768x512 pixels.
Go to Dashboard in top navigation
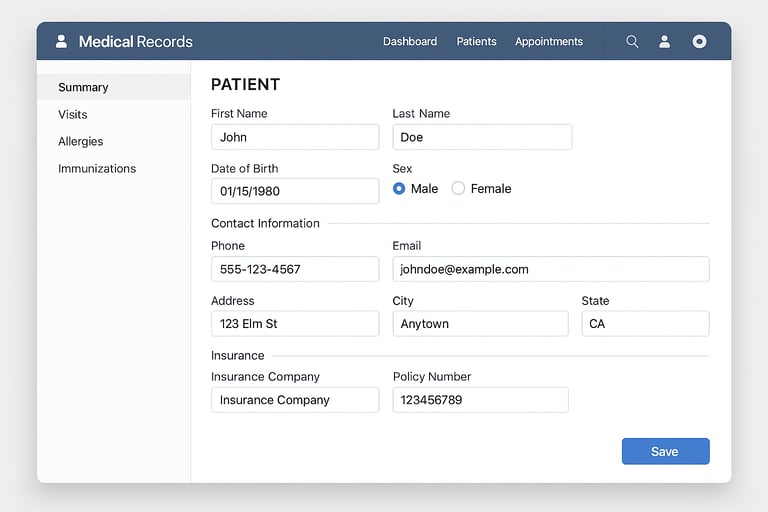[410, 41]
